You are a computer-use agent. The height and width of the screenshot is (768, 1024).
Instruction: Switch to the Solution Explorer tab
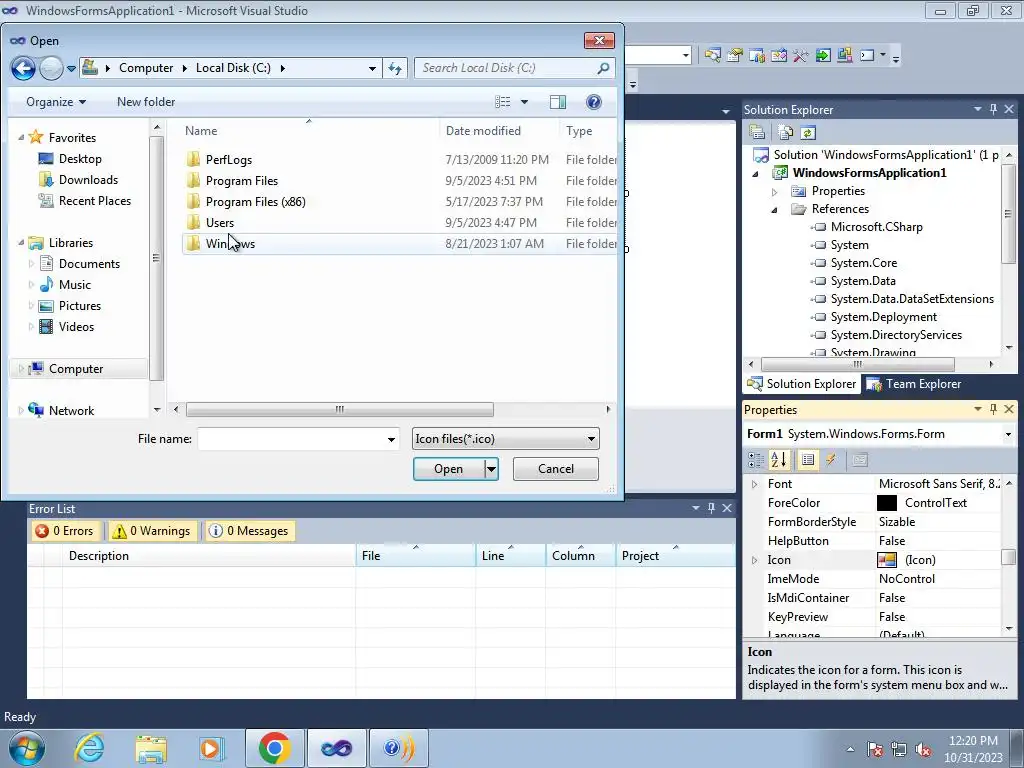pyautogui.click(x=802, y=384)
